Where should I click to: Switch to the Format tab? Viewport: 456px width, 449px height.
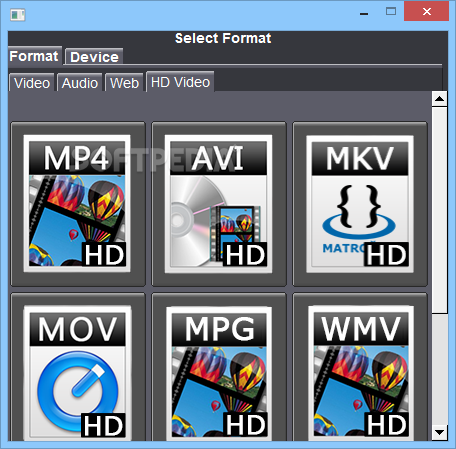(34, 56)
